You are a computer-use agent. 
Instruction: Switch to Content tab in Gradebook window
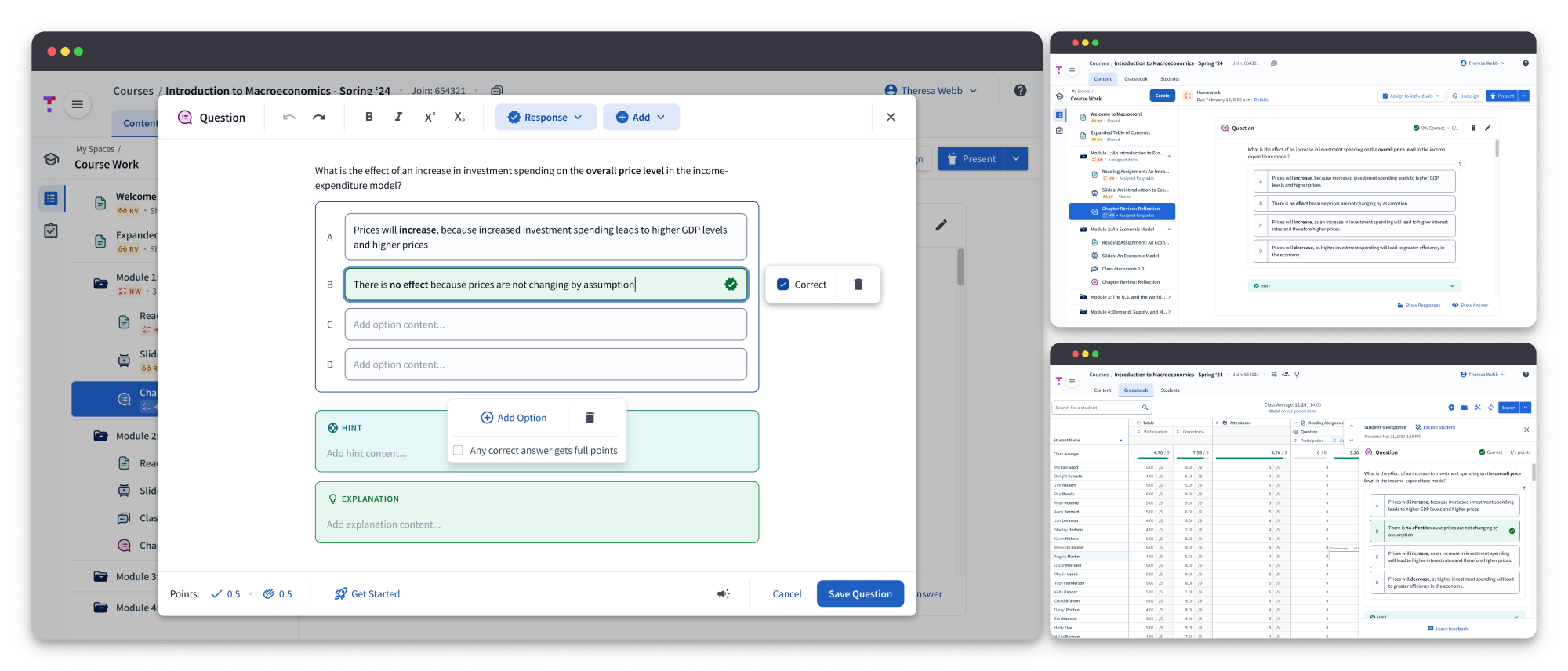(1102, 390)
